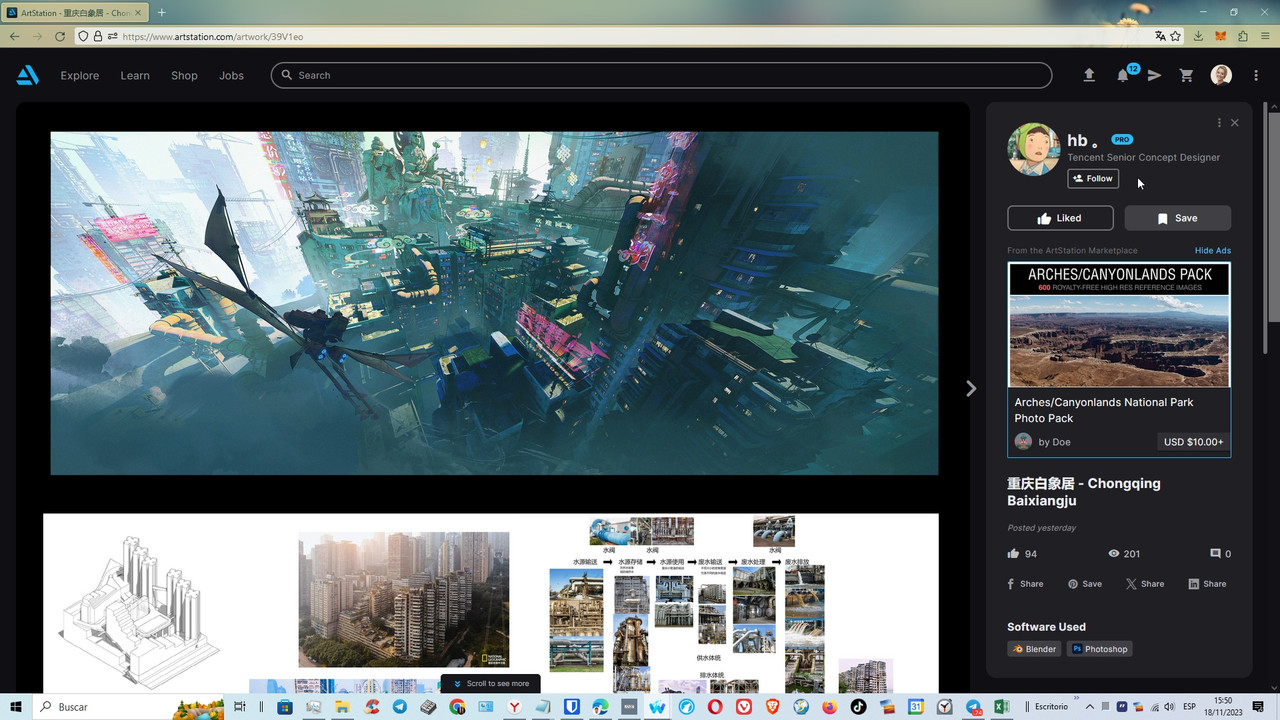This screenshot has height=720, width=1280.
Task: Open the ArtStation header three-dot menu
Action: pos(1256,75)
